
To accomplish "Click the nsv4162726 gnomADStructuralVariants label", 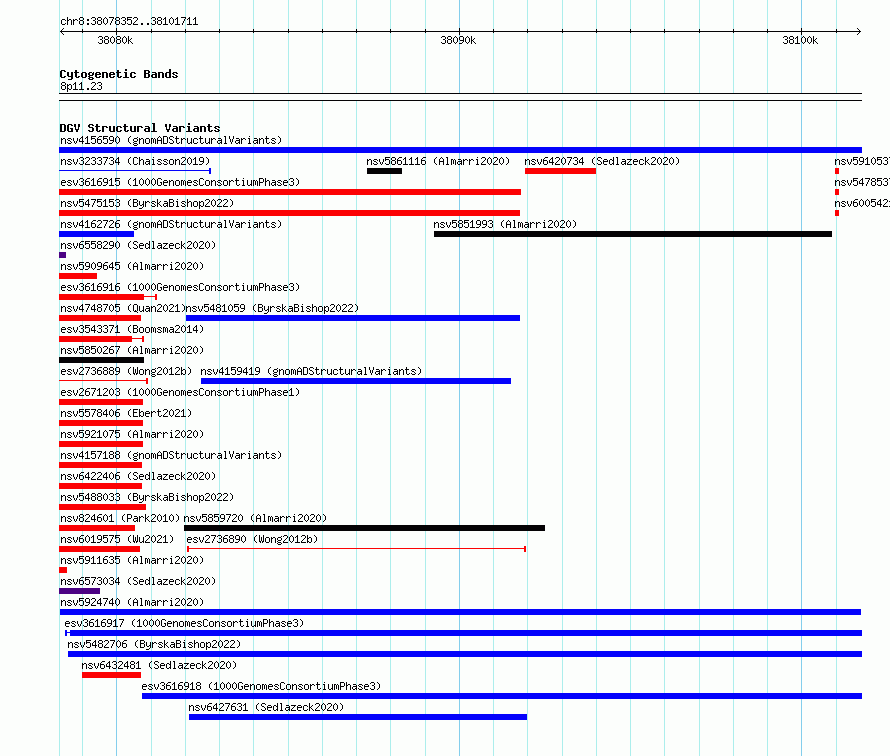I will (171, 224).
